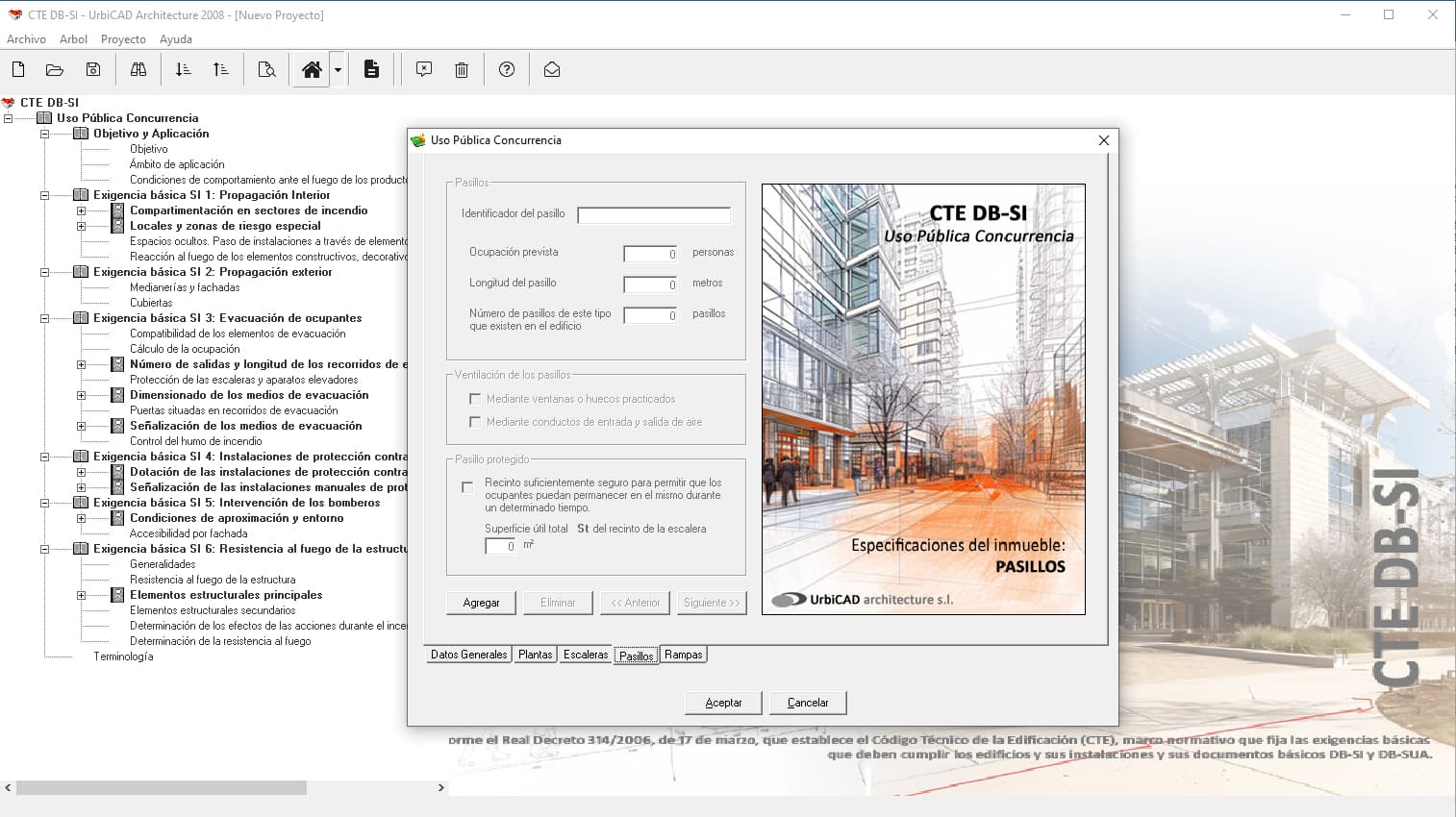Create a new project via toolbar icon
1456x817 pixels.
click(x=18, y=69)
